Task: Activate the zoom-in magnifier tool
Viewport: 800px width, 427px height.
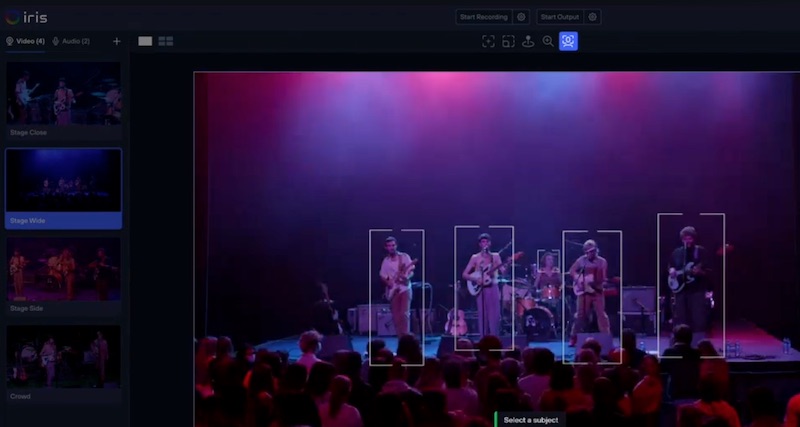Action: (548, 41)
